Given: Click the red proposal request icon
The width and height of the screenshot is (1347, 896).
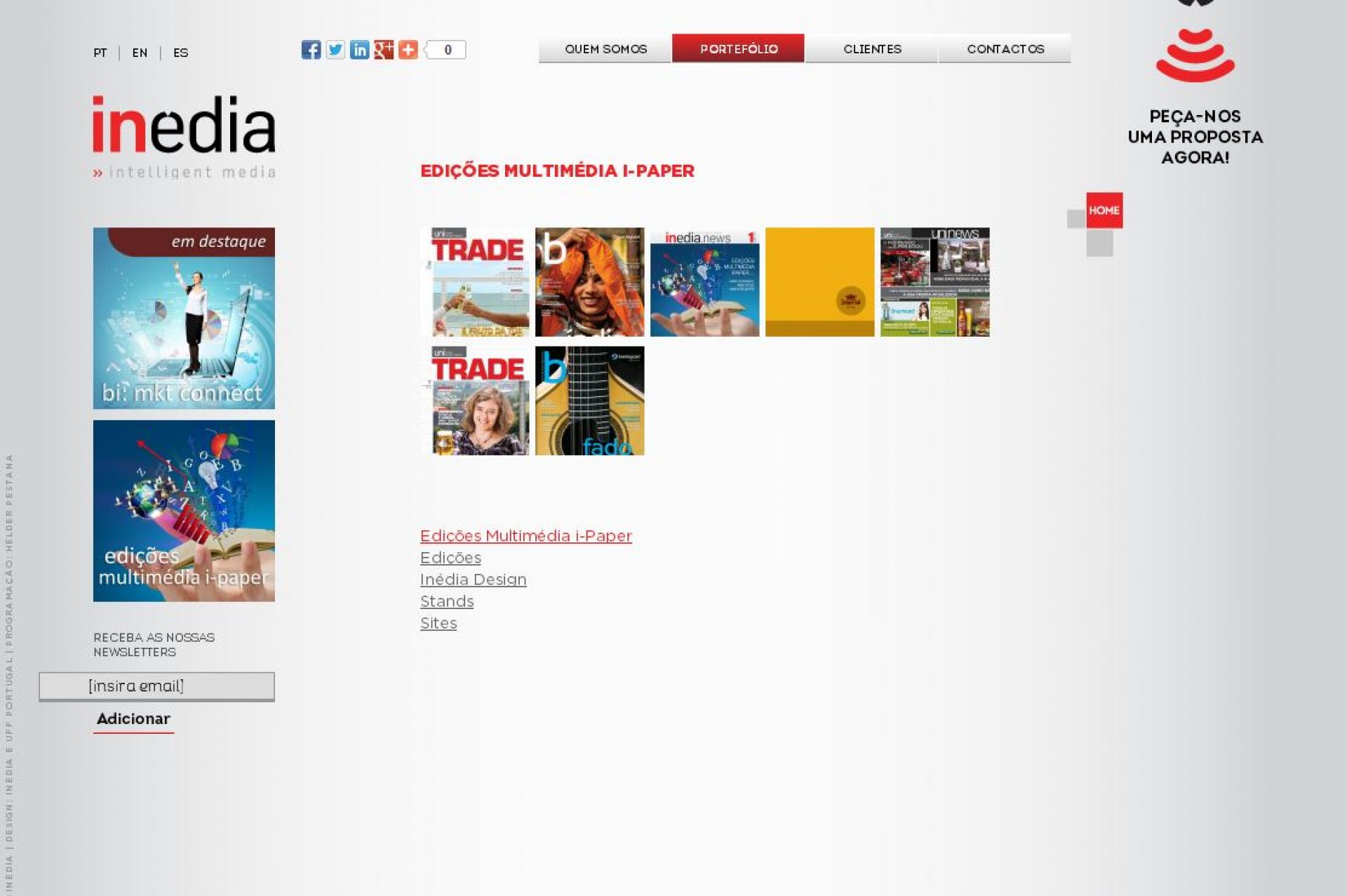Looking at the screenshot, I should [x=1195, y=56].
